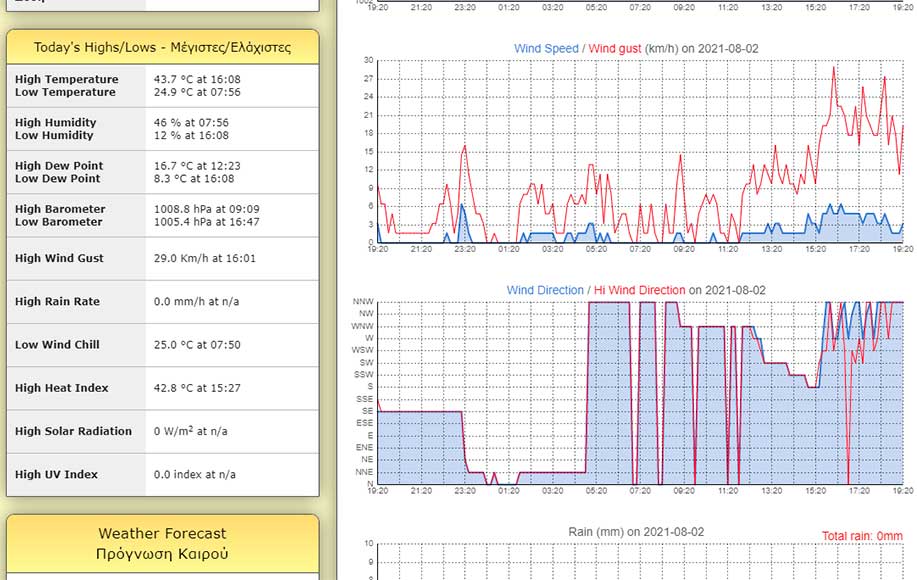Image resolution: width=917 pixels, height=580 pixels.
Task: Click the 24.9 °C at 07:56 value
Action: point(197,92)
